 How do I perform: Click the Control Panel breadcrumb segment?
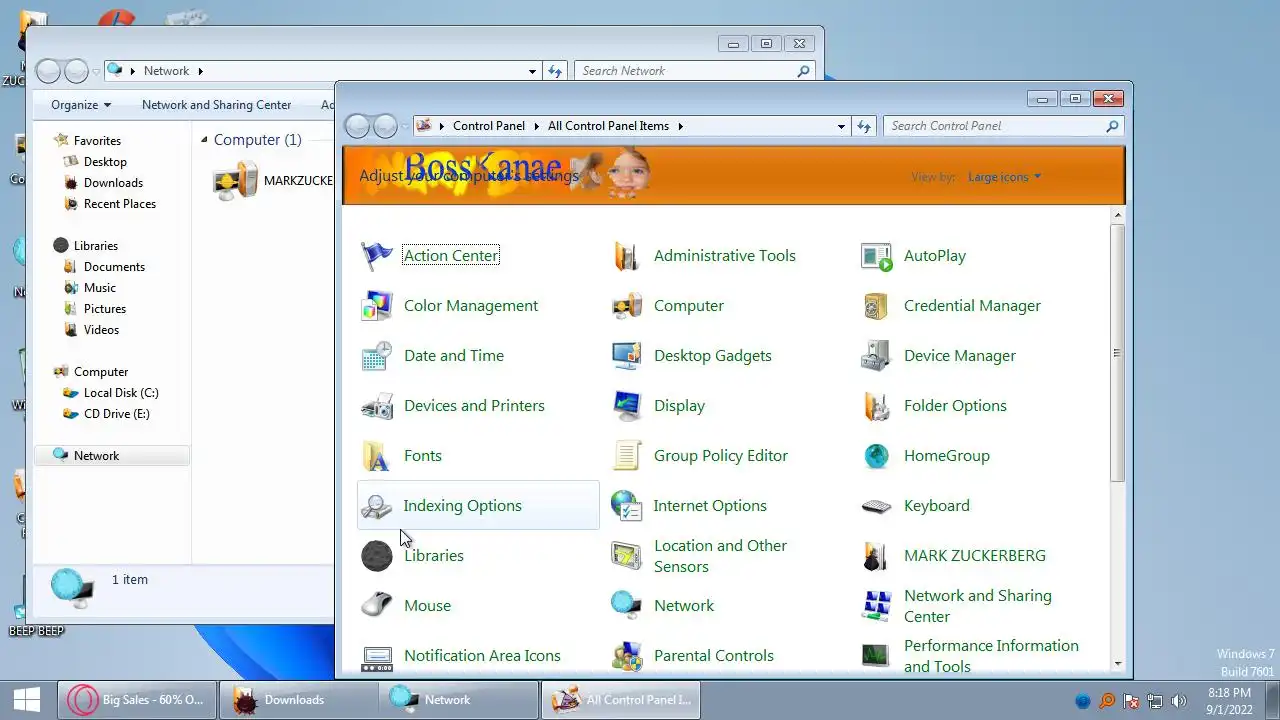[x=489, y=126]
